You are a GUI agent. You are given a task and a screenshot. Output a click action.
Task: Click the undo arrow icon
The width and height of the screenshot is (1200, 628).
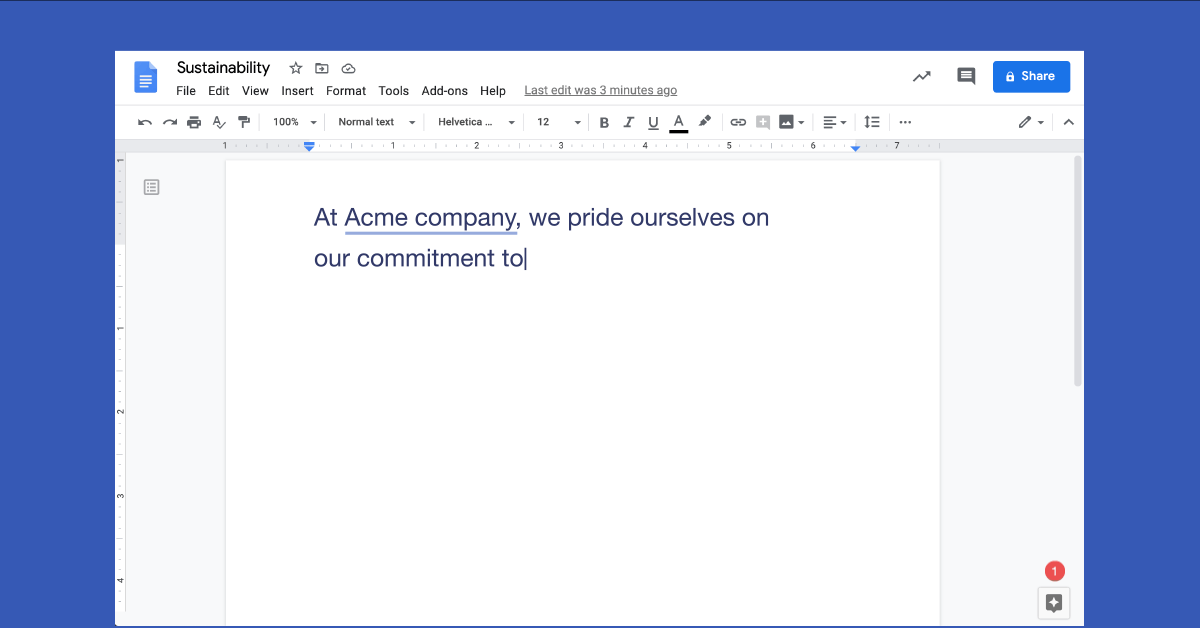click(x=145, y=122)
